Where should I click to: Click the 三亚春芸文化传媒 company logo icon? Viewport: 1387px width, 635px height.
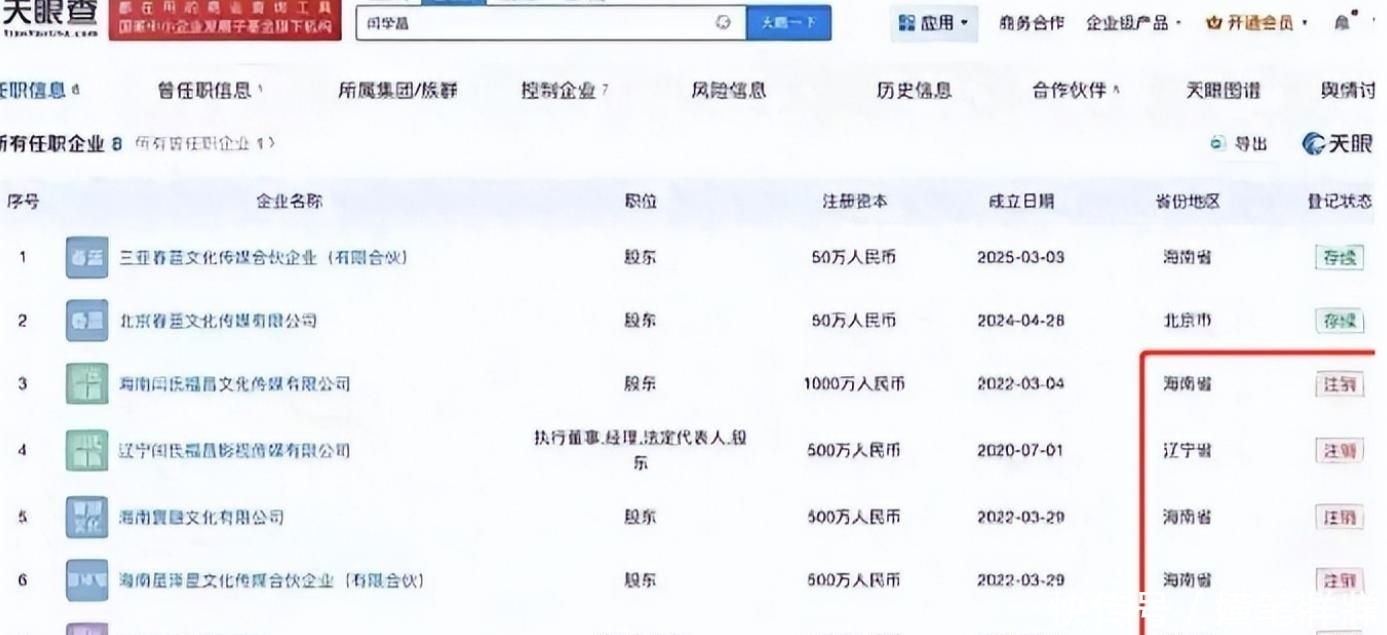pos(86,258)
